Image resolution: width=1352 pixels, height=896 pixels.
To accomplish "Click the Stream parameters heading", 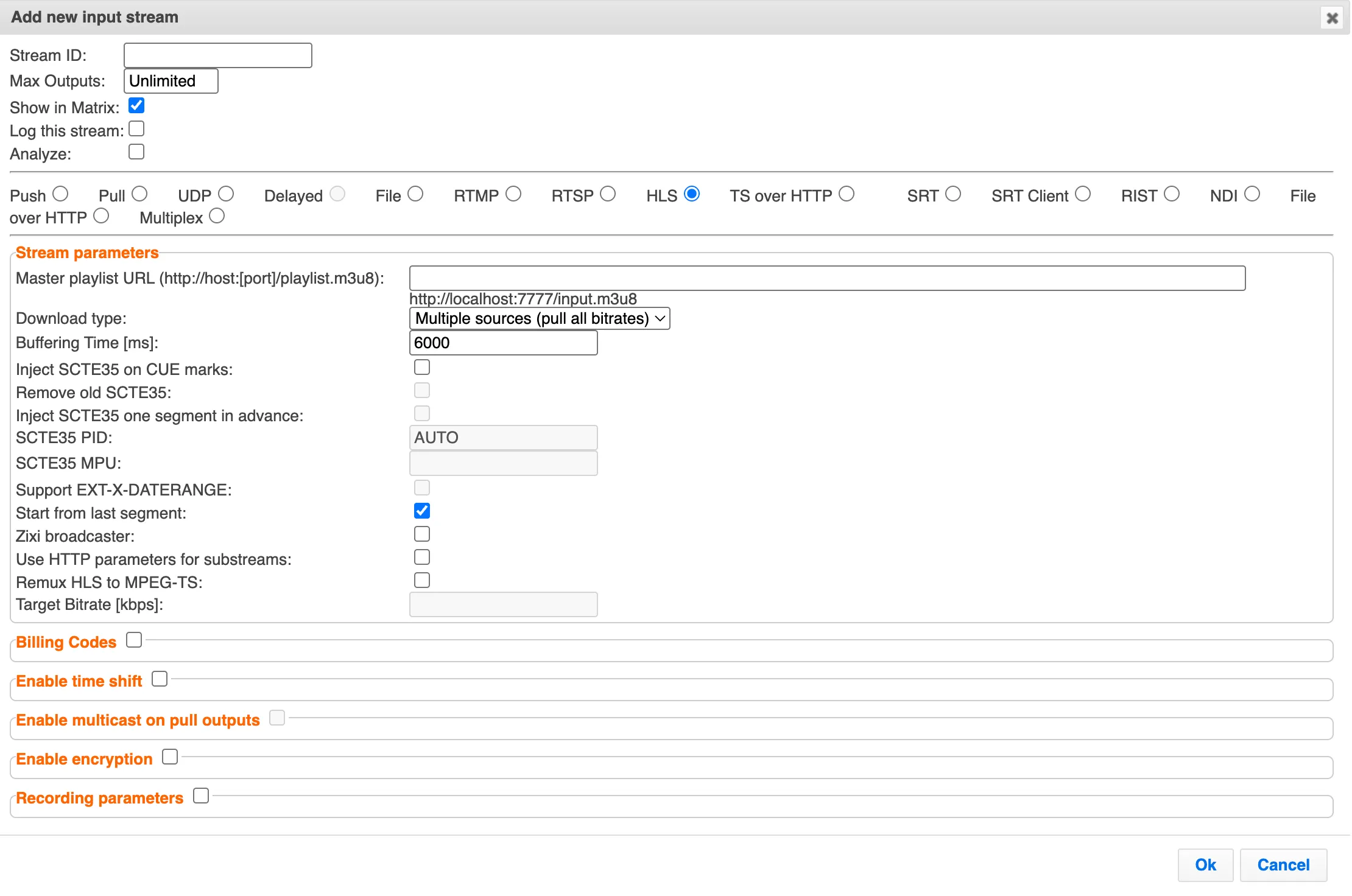I will tap(87, 253).
